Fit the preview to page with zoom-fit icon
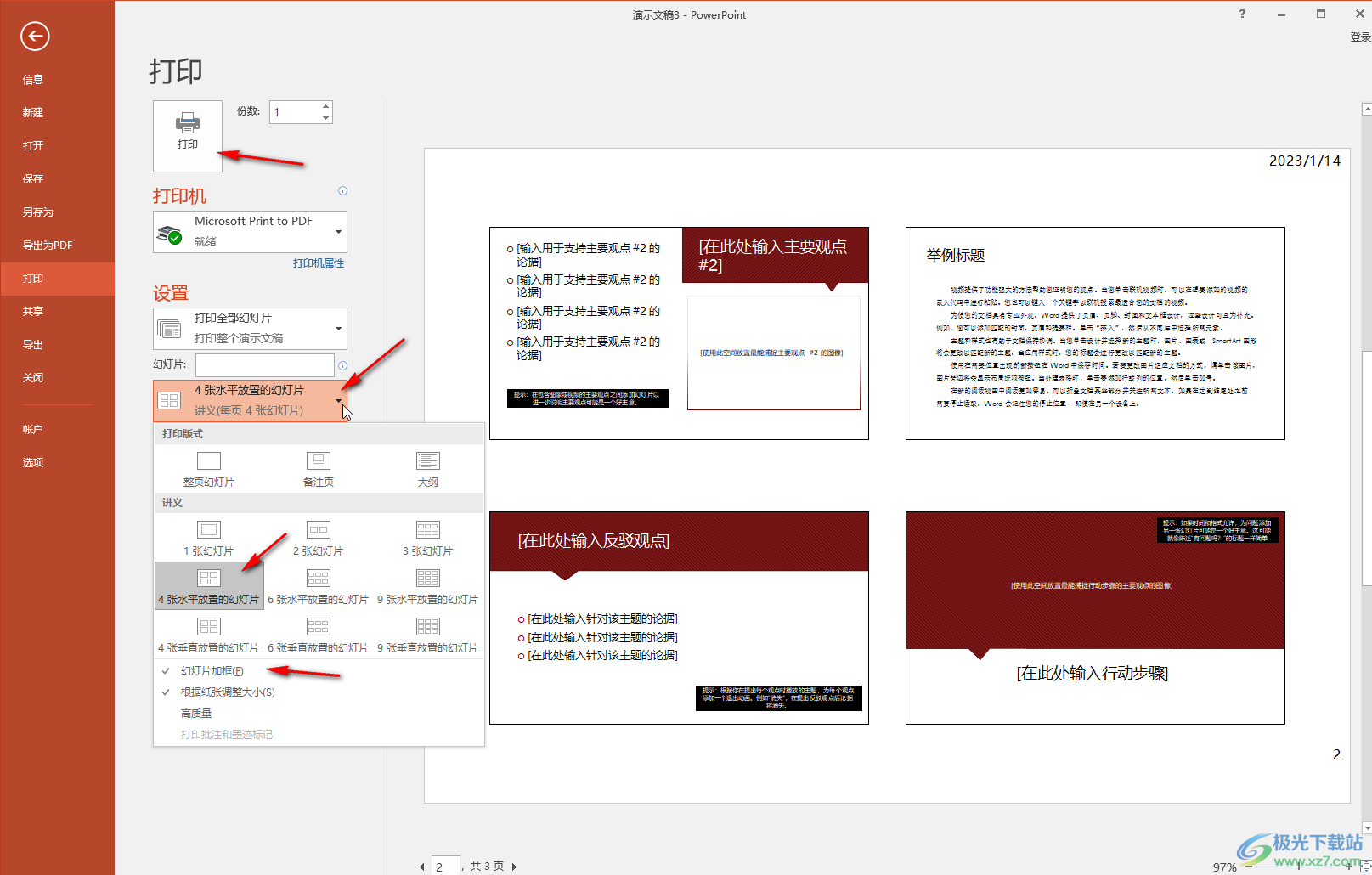The height and width of the screenshot is (875, 1372). [1364, 867]
